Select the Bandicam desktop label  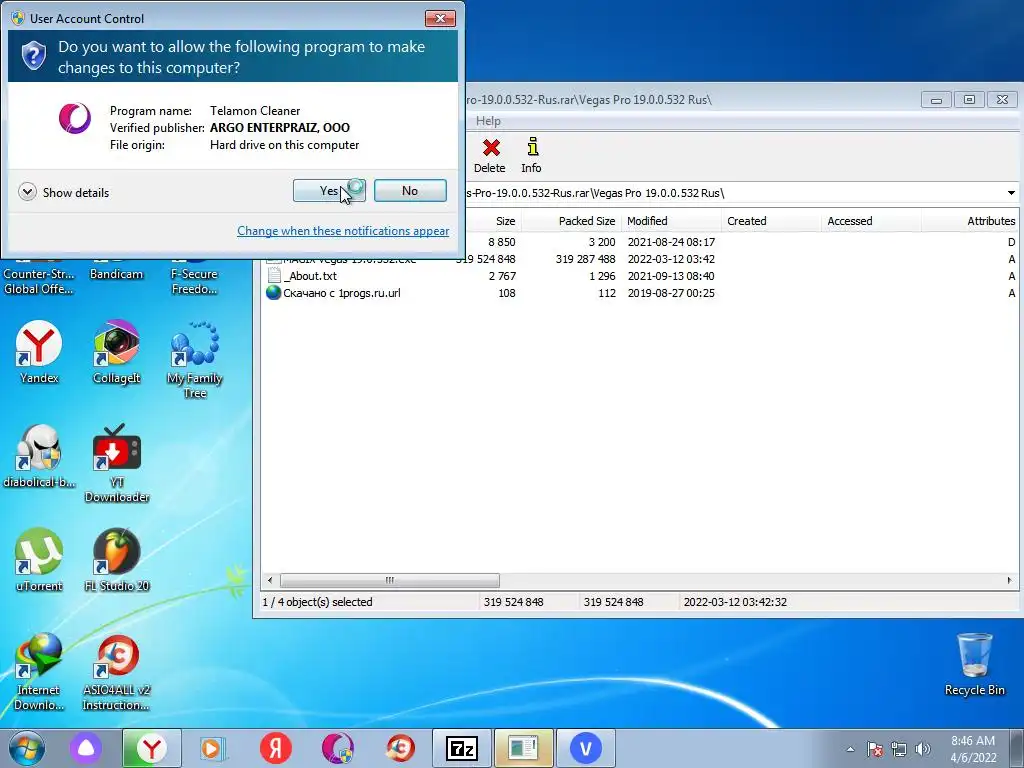point(116,274)
